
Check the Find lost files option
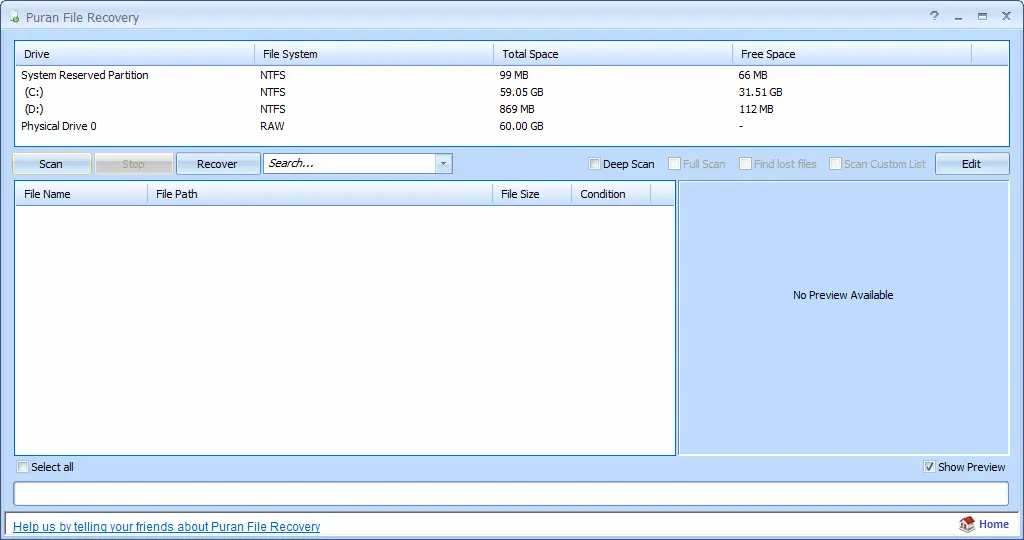[745, 164]
